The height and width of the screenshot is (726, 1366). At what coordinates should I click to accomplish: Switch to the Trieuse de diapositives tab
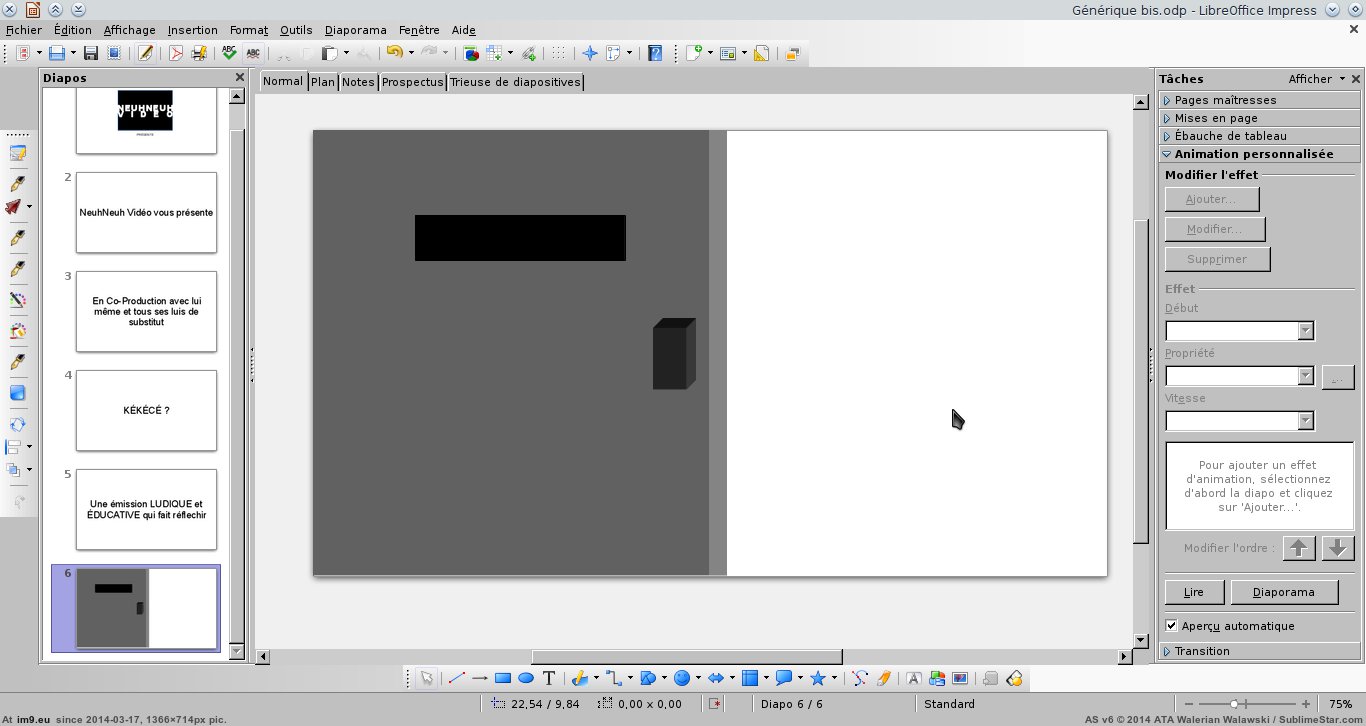[515, 82]
